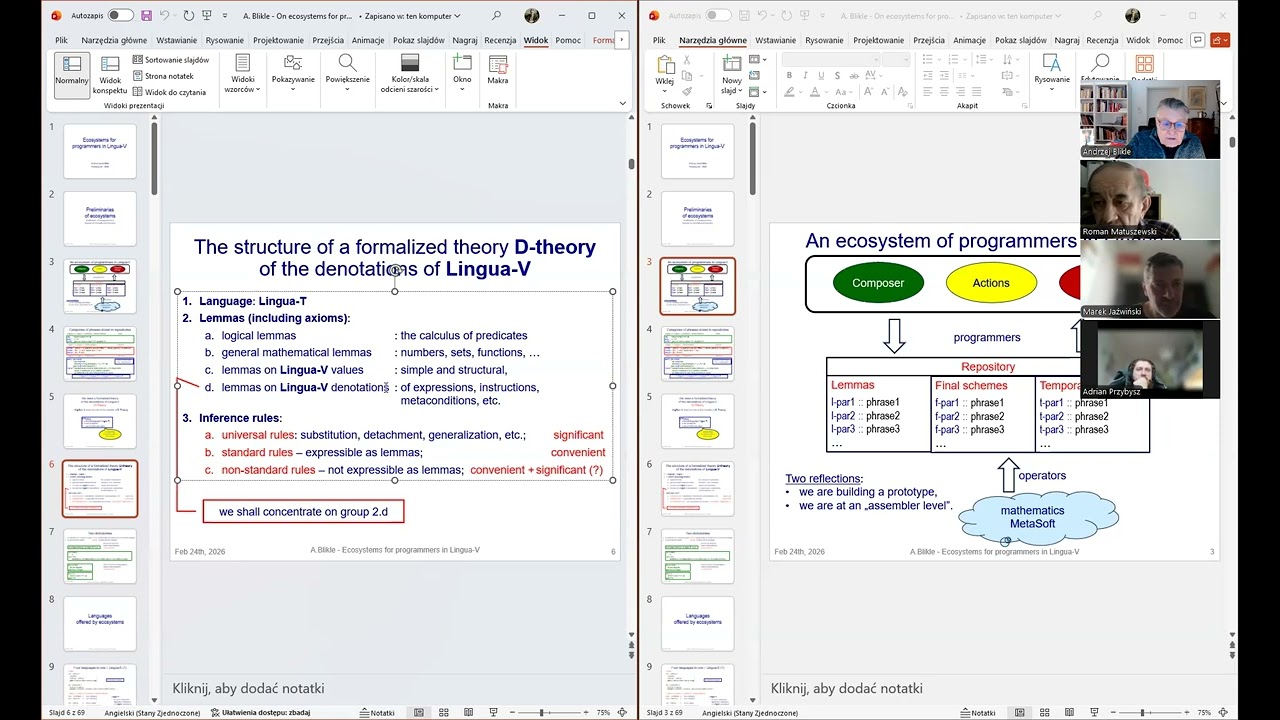Toggle Bold formatting in right window
This screenshot has width=1280, height=720.
click(x=789, y=76)
